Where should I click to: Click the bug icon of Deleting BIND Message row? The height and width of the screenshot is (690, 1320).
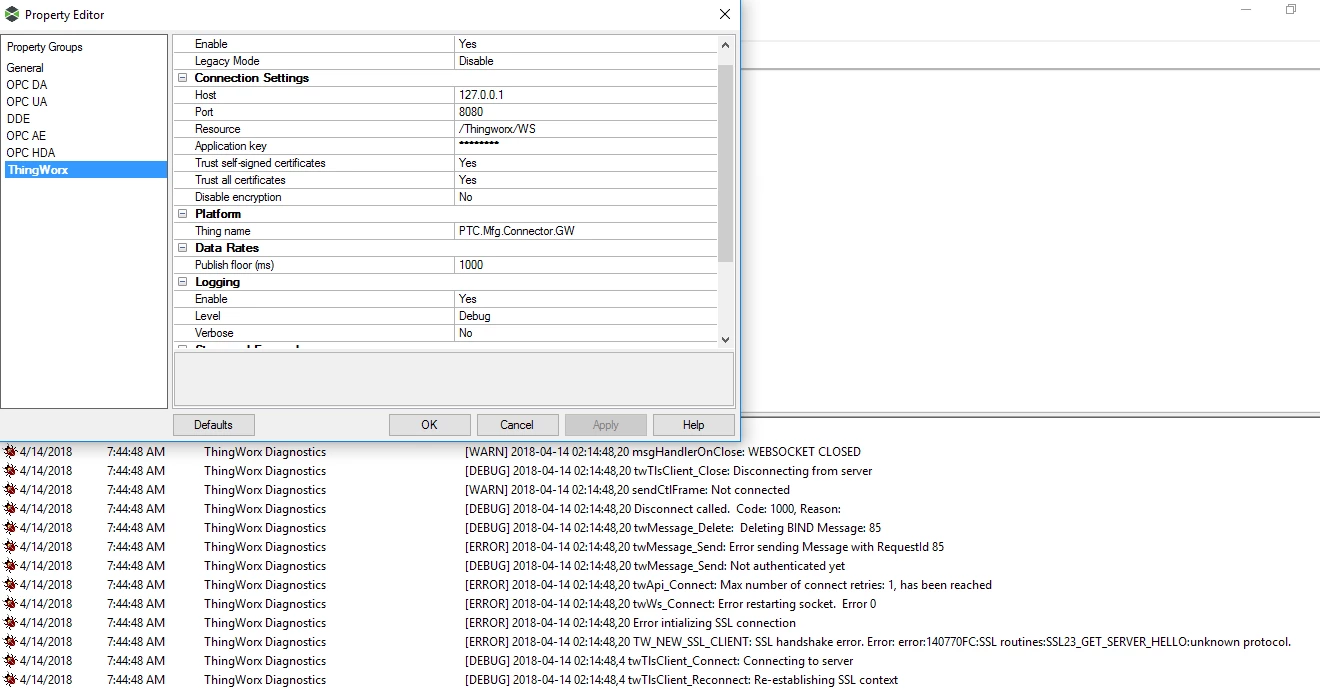tap(10, 528)
